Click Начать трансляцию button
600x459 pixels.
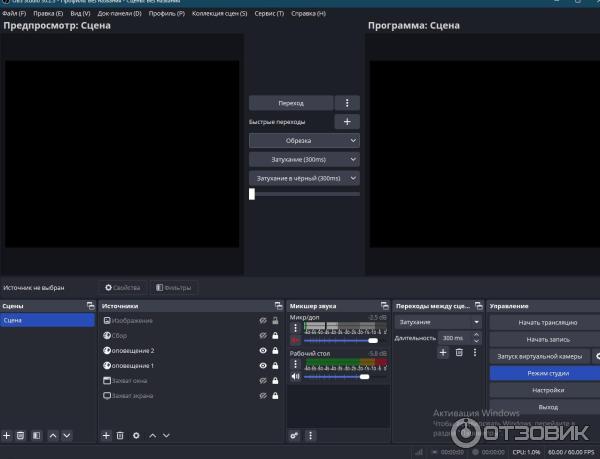pyautogui.click(x=548, y=322)
